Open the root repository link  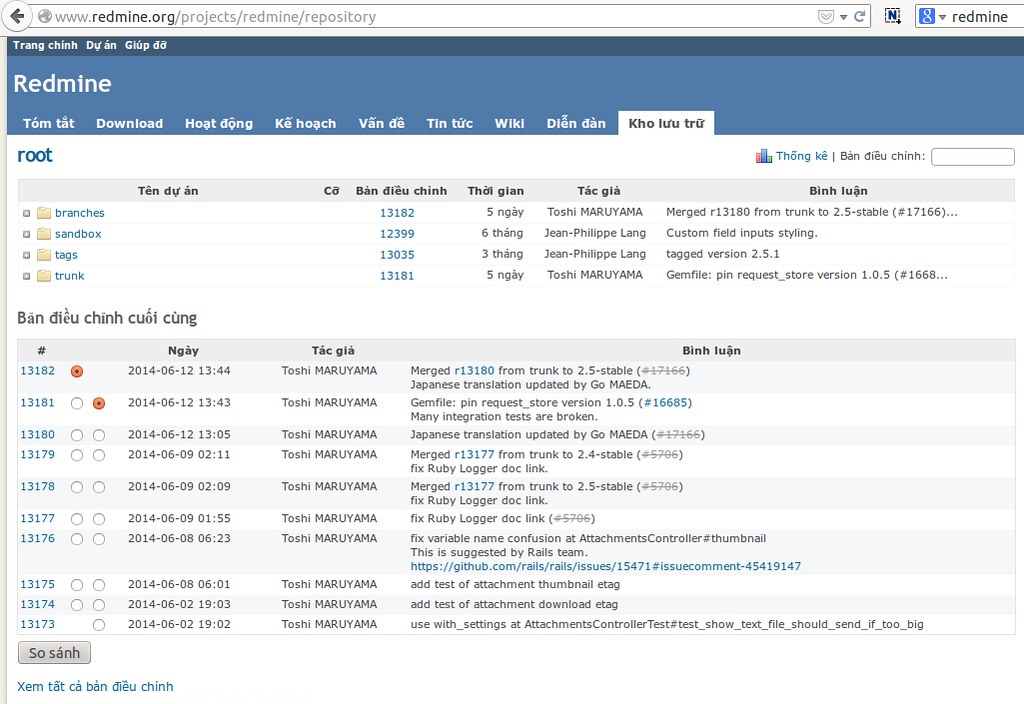35,155
